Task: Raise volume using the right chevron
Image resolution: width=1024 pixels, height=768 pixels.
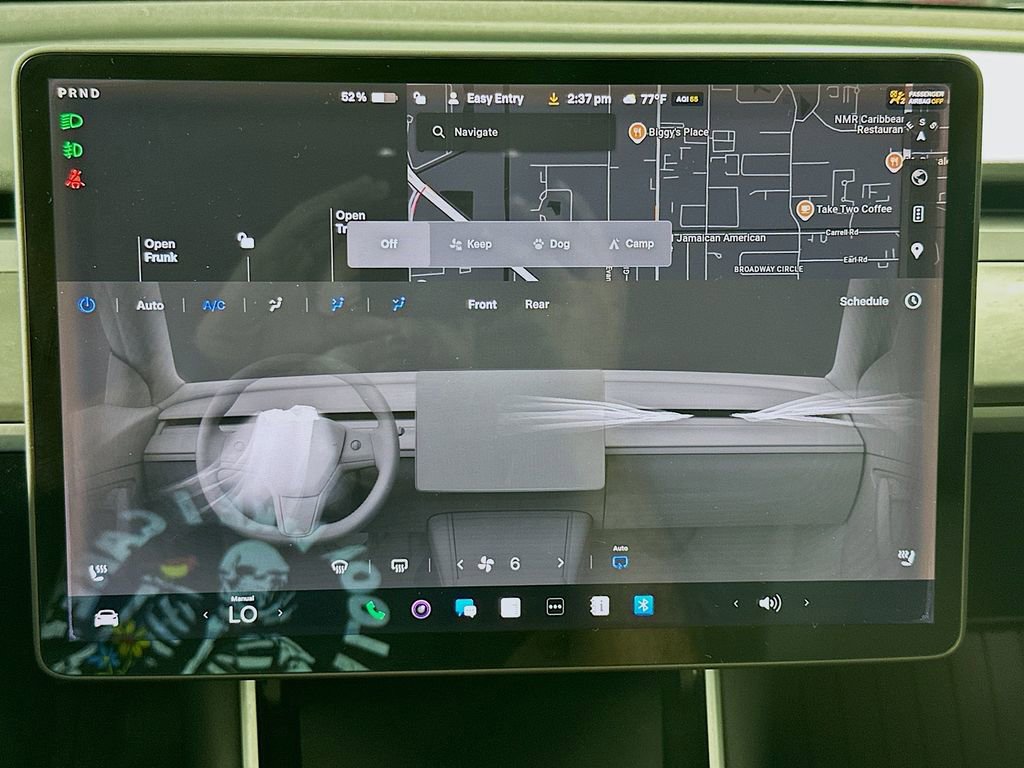Action: tap(805, 603)
